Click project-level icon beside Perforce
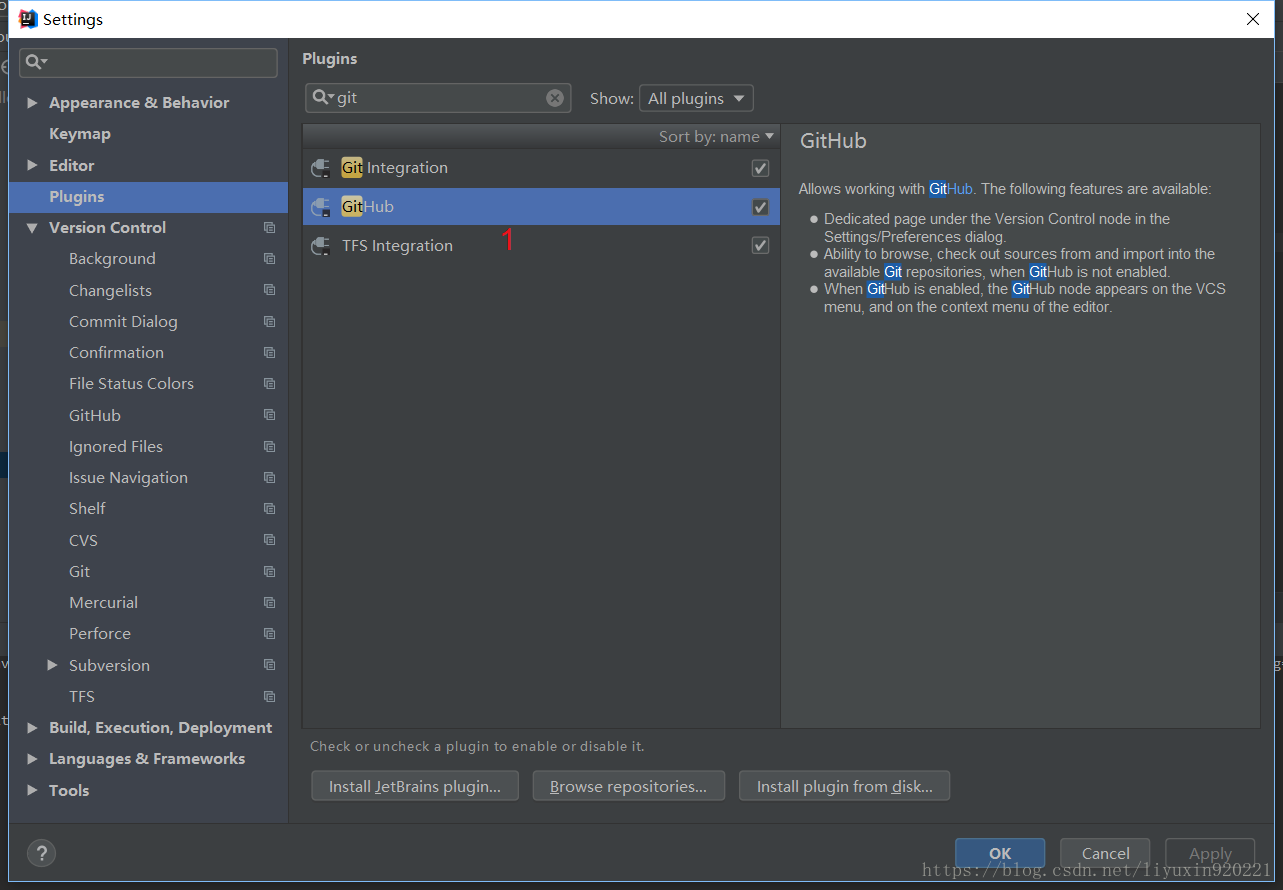The image size is (1283, 890). pyautogui.click(x=269, y=634)
